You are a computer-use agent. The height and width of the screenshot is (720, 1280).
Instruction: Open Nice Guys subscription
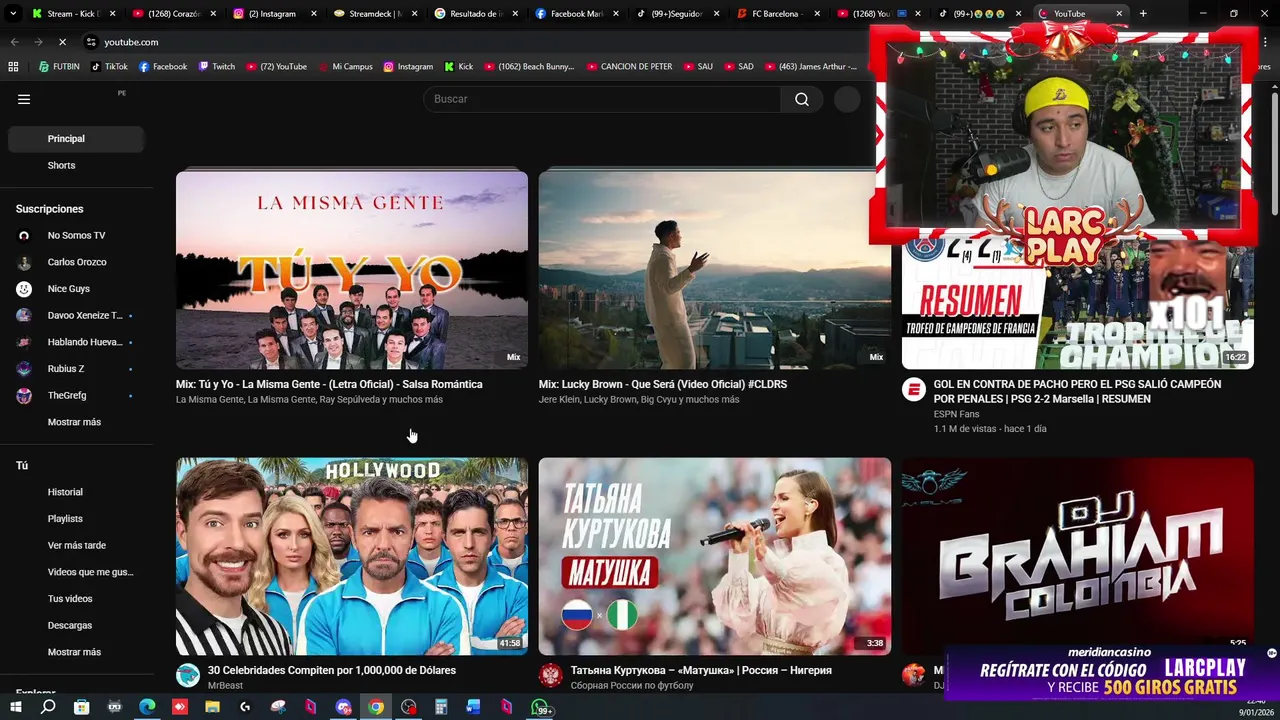tap(76, 289)
